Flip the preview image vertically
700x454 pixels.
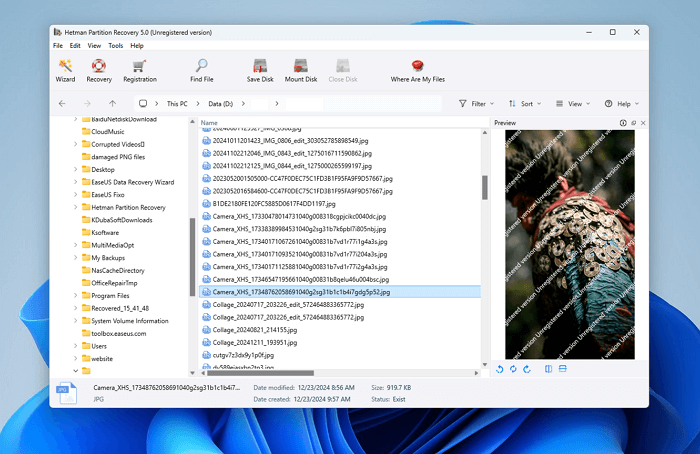click(x=562, y=369)
